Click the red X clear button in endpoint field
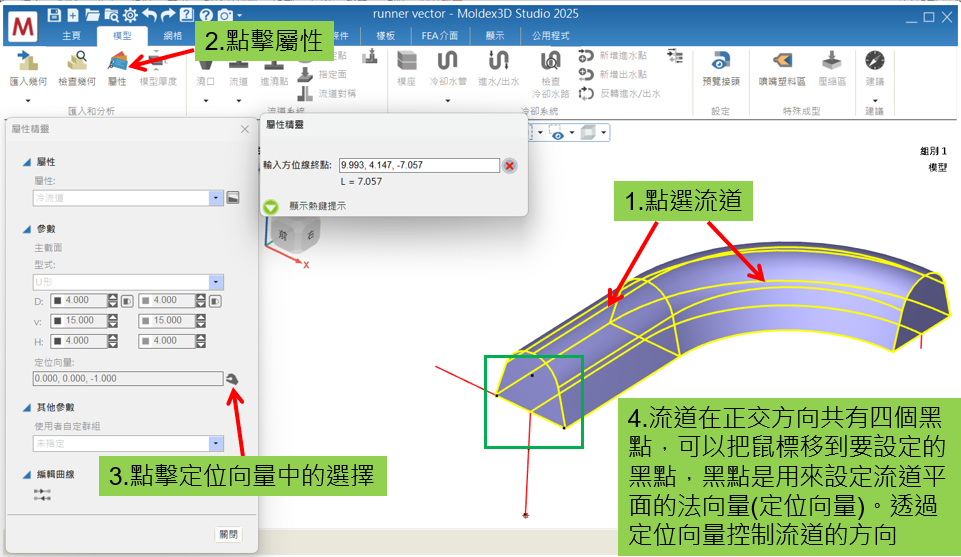This screenshot has height=557, width=961. click(509, 165)
